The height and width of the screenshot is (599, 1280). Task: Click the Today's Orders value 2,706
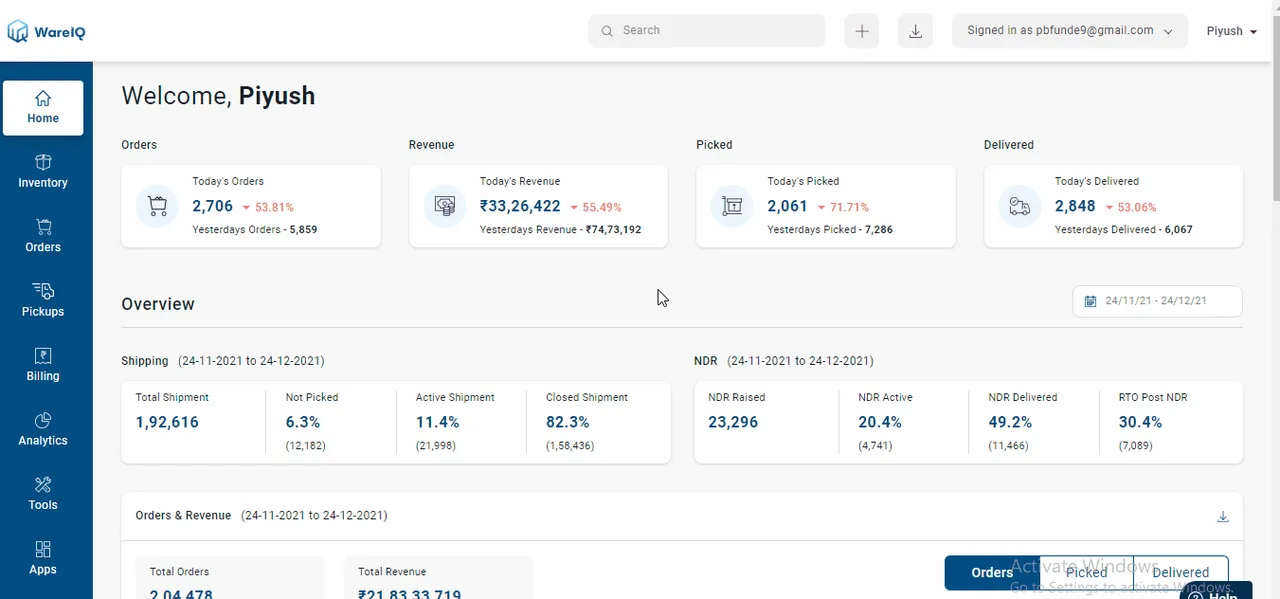coord(212,206)
